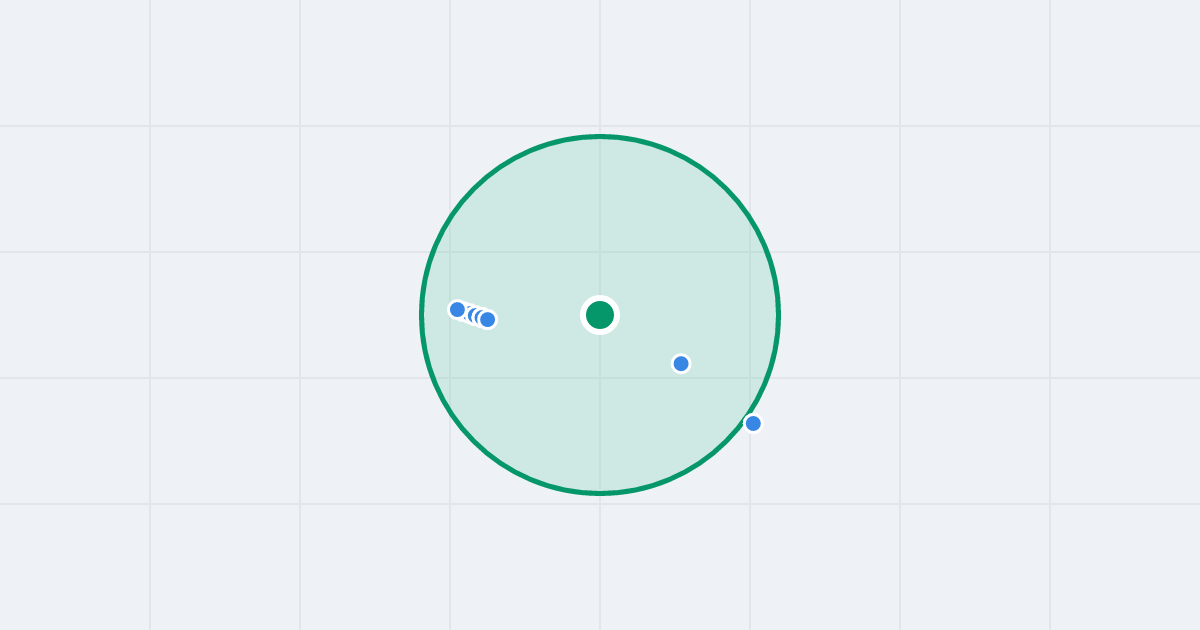
Task: Click grid intersection just above the edge blue dot
Action: click(x=750, y=378)
